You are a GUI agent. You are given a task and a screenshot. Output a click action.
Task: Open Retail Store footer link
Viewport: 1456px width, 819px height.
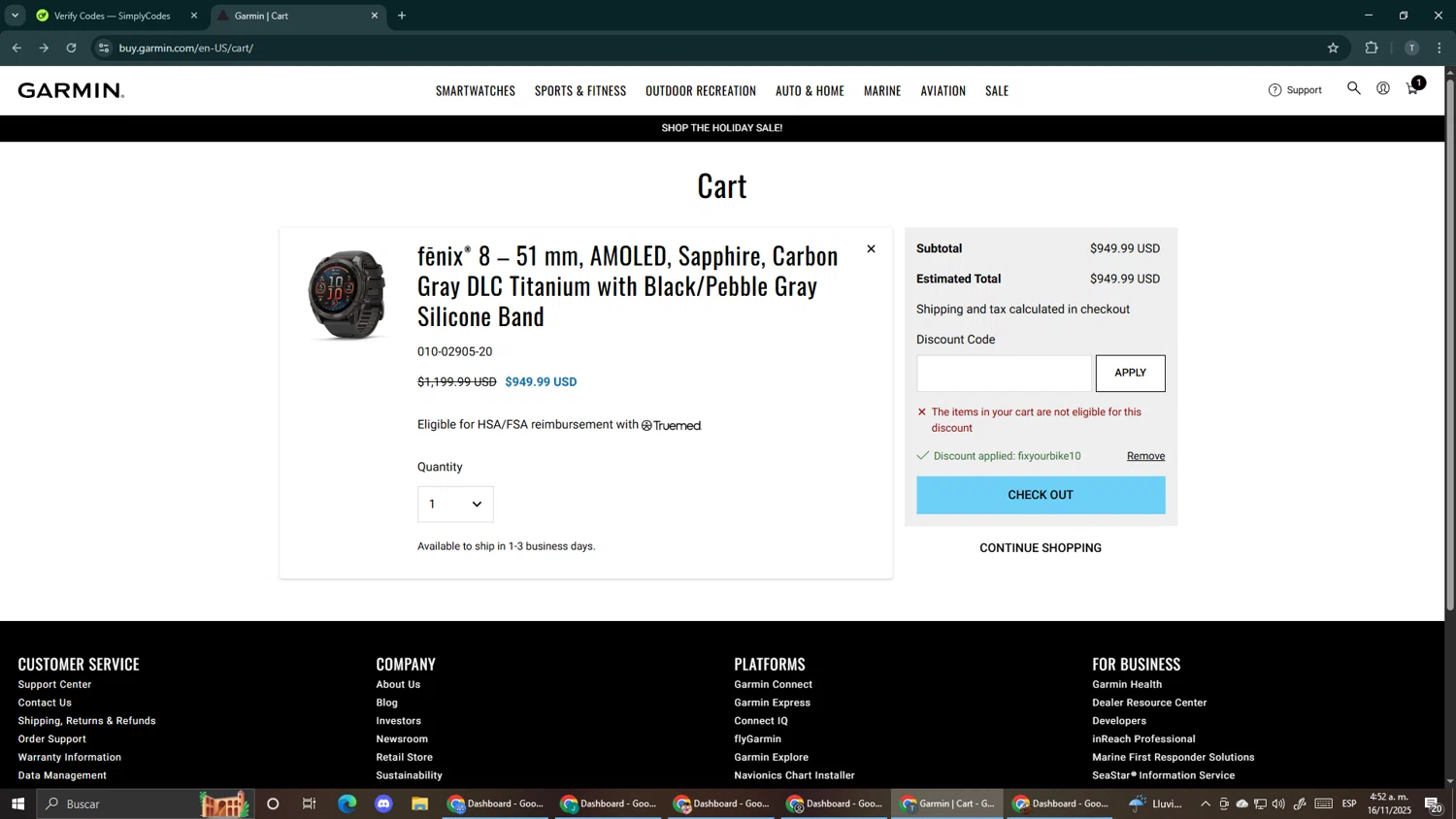coord(405,757)
